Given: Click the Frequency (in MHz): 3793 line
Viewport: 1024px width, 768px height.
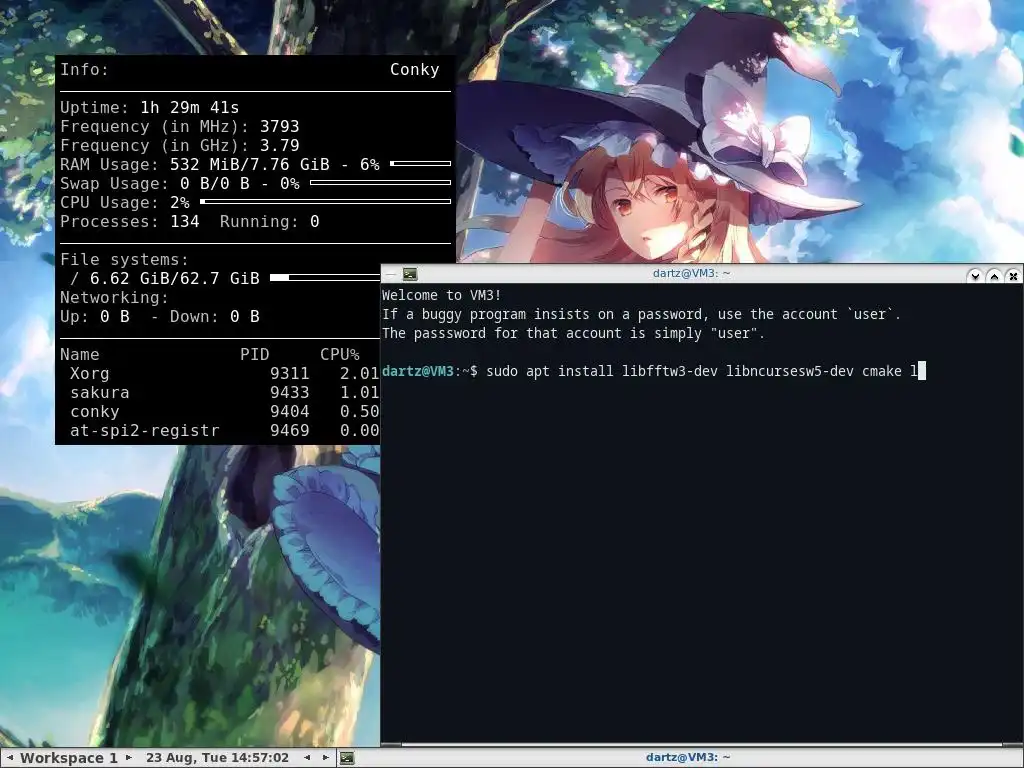Looking at the screenshot, I should [x=180, y=127].
